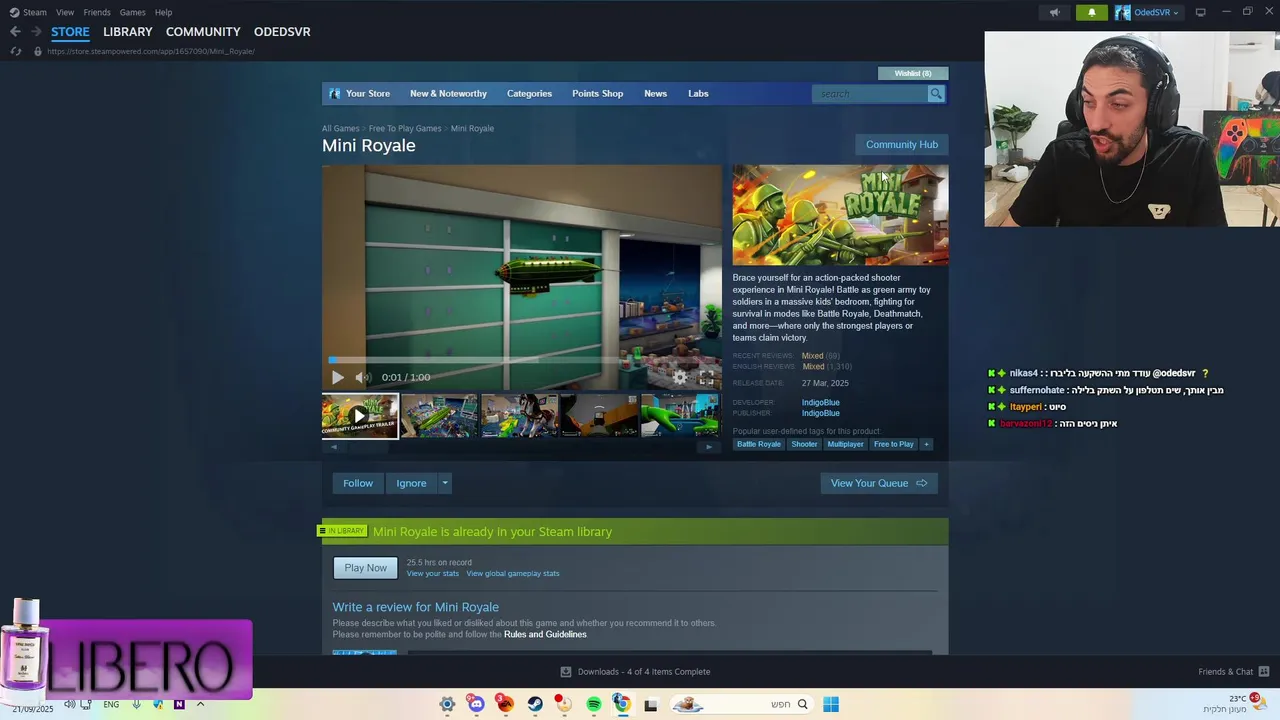Reload the store page
Image resolution: width=1280 pixels, height=720 pixels.
[x=15, y=51]
